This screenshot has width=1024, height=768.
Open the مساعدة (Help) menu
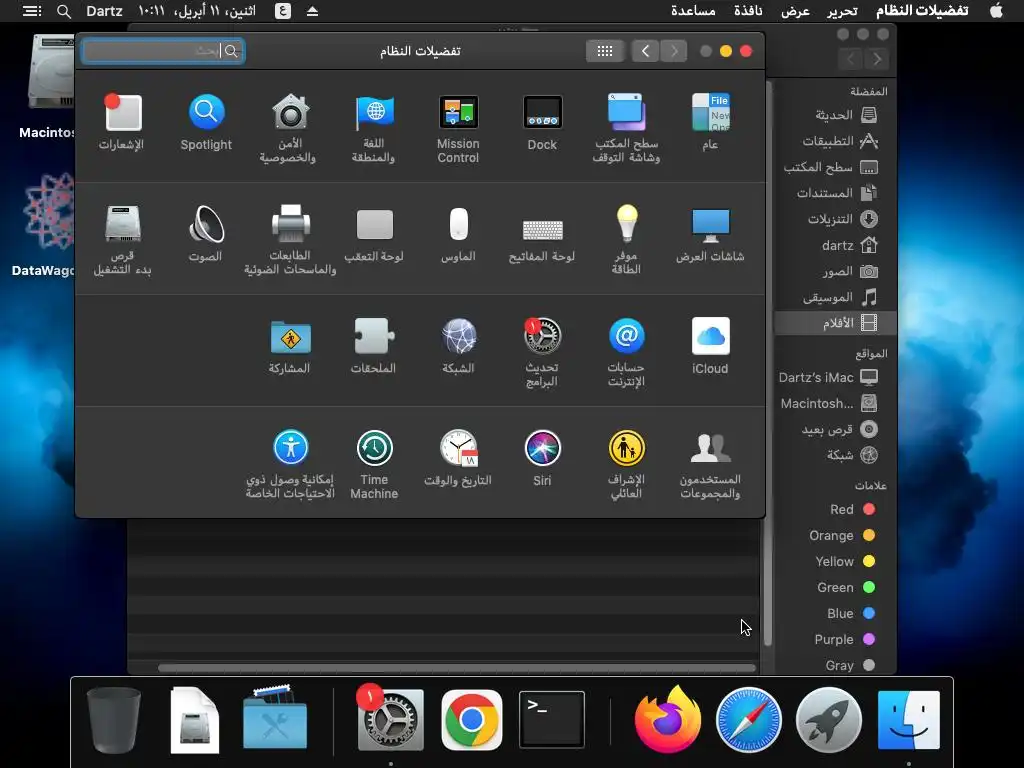click(x=693, y=11)
